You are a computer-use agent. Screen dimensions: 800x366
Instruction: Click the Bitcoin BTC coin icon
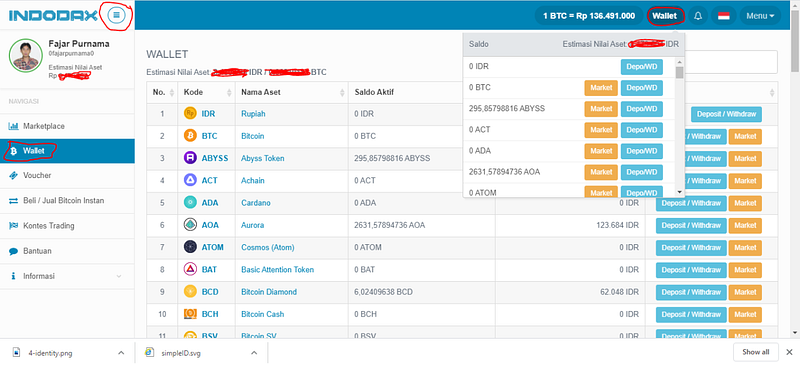[x=190, y=136]
